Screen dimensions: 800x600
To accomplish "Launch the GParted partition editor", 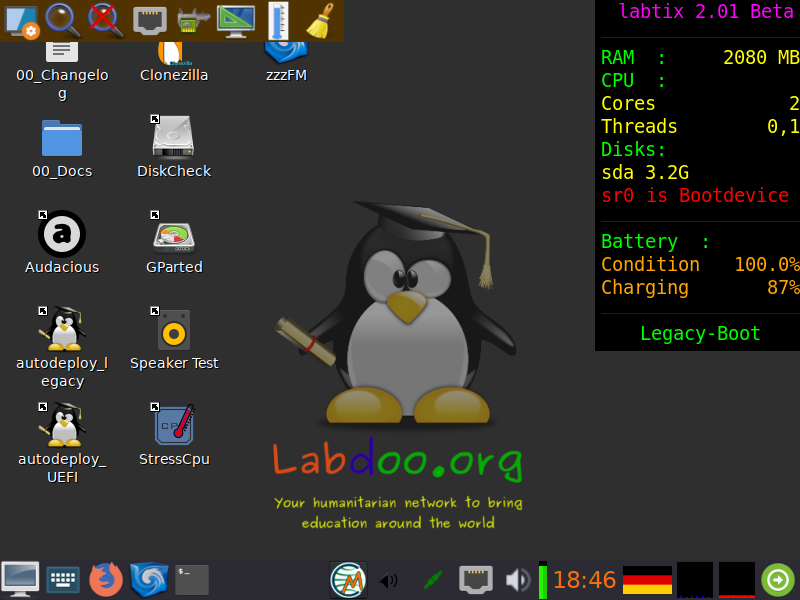I will [x=174, y=243].
